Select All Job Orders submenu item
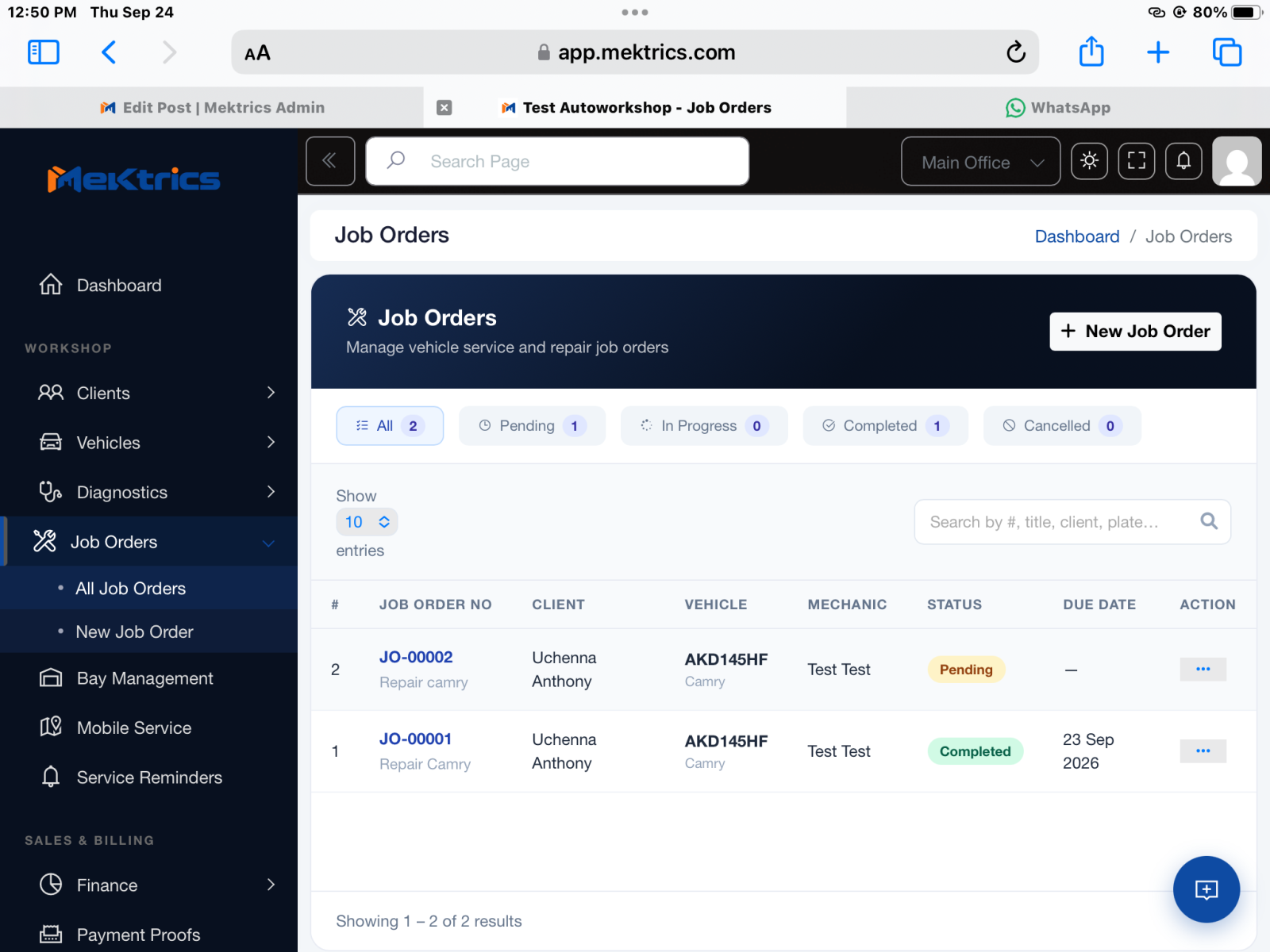Image resolution: width=1270 pixels, height=952 pixels. (148, 588)
